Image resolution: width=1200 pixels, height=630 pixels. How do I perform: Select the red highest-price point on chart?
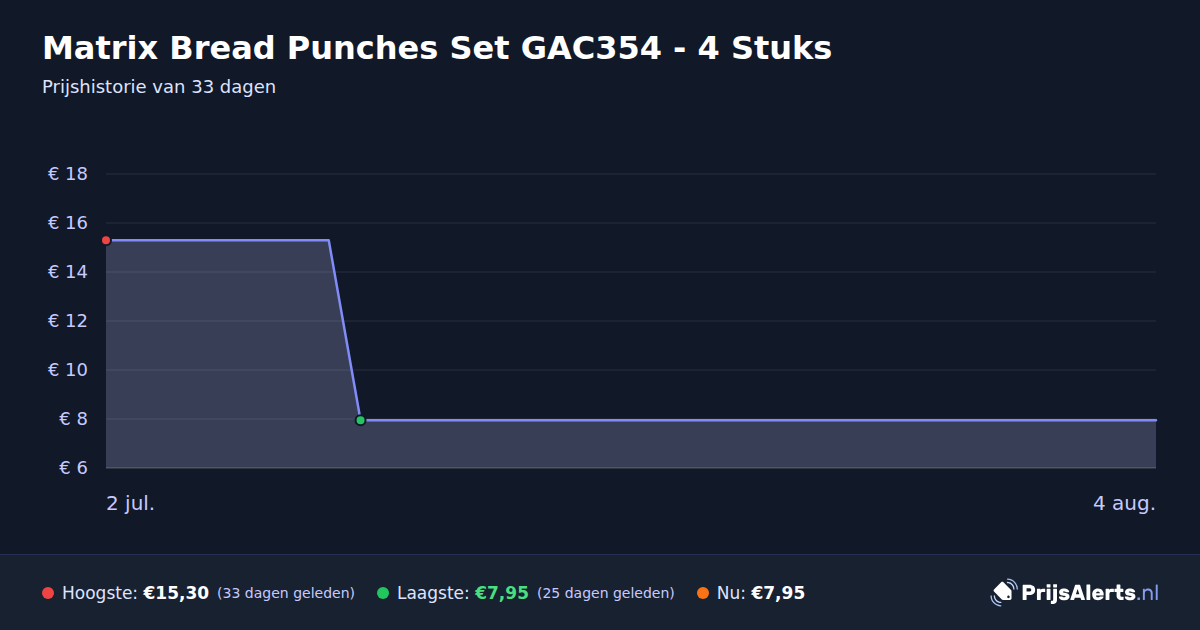click(x=106, y=240)
